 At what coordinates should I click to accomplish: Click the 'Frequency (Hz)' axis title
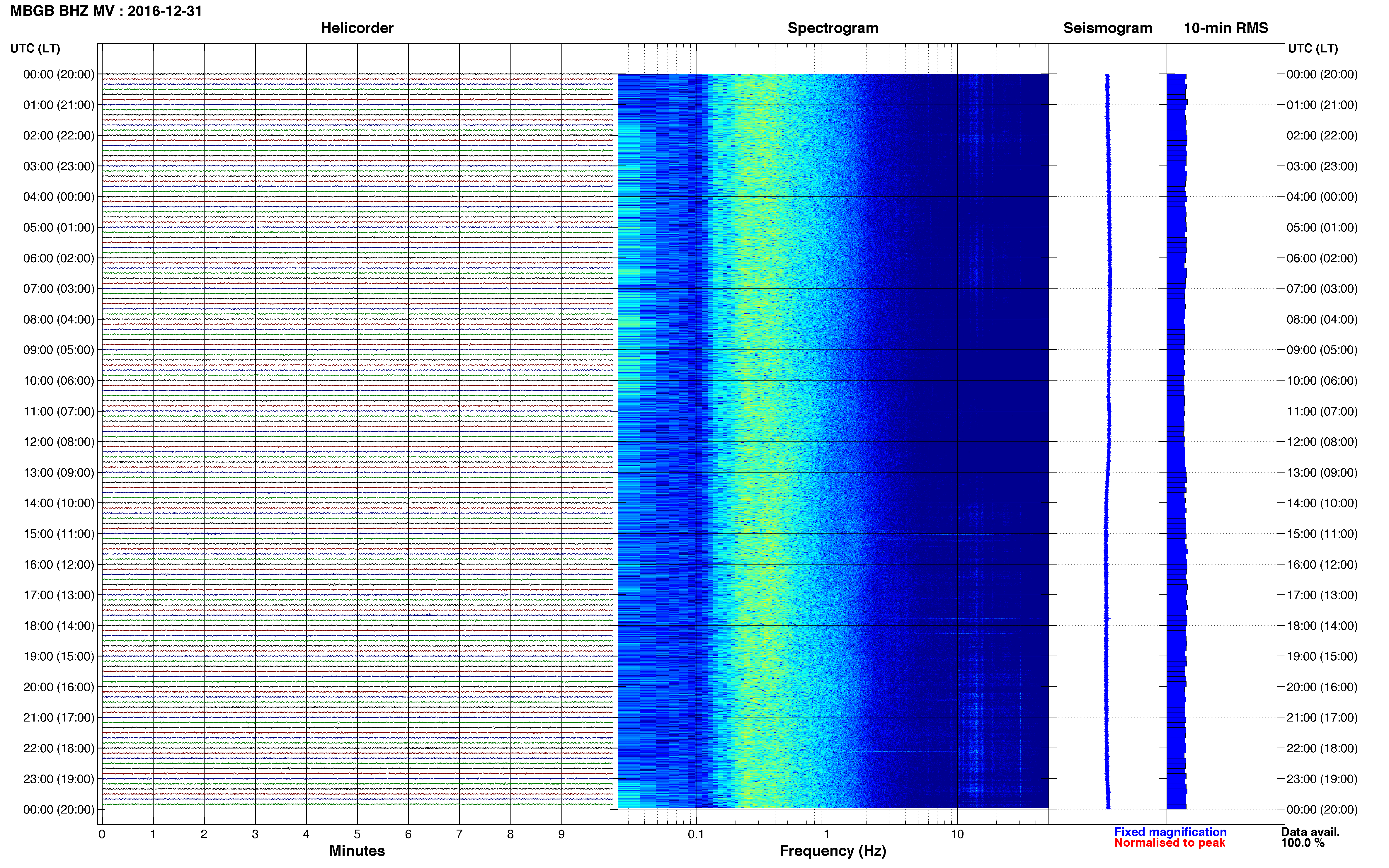833,851
